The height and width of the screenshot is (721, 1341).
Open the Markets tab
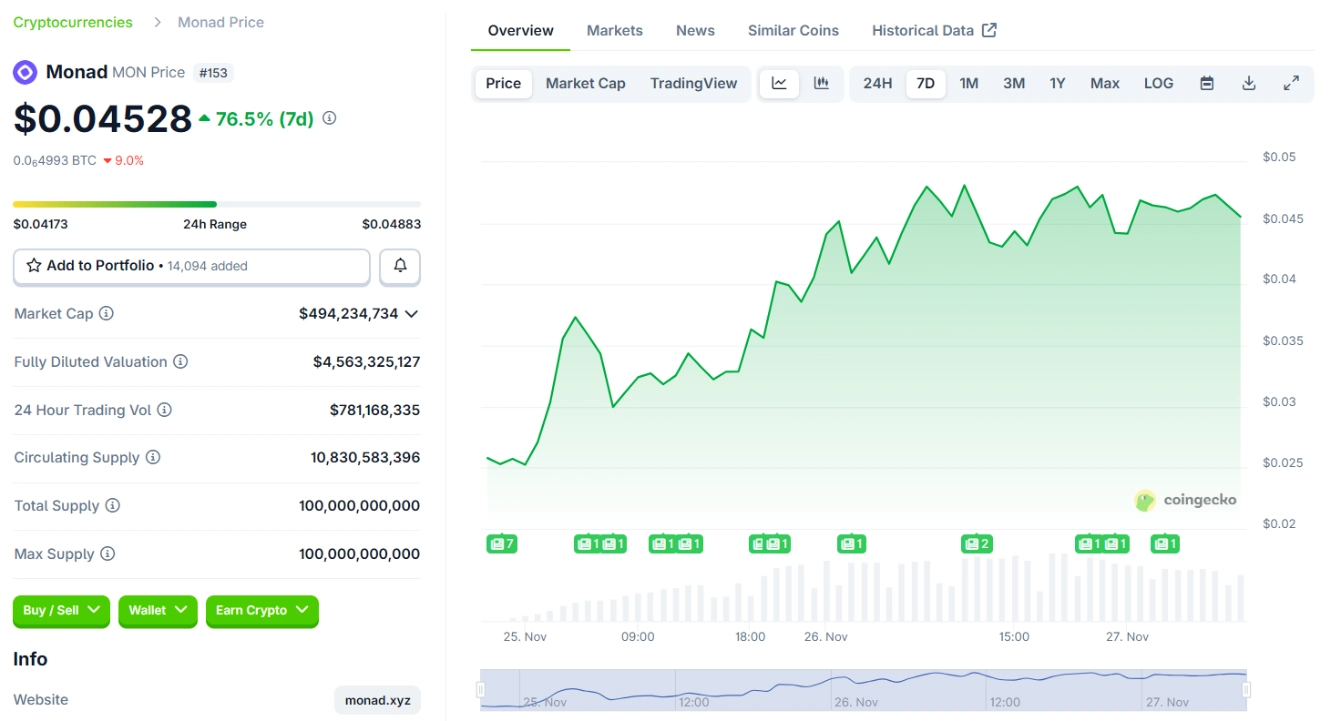click(x=614, y=30)
